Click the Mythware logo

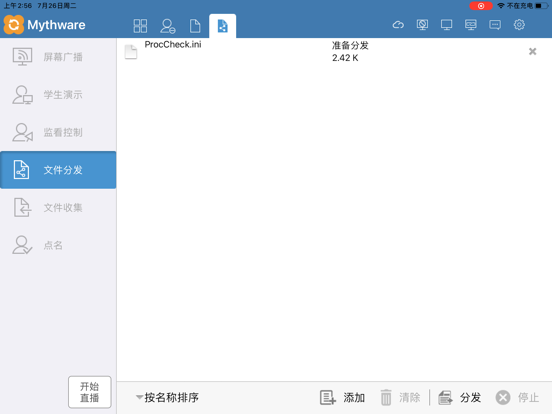click(x=44, y=25)
